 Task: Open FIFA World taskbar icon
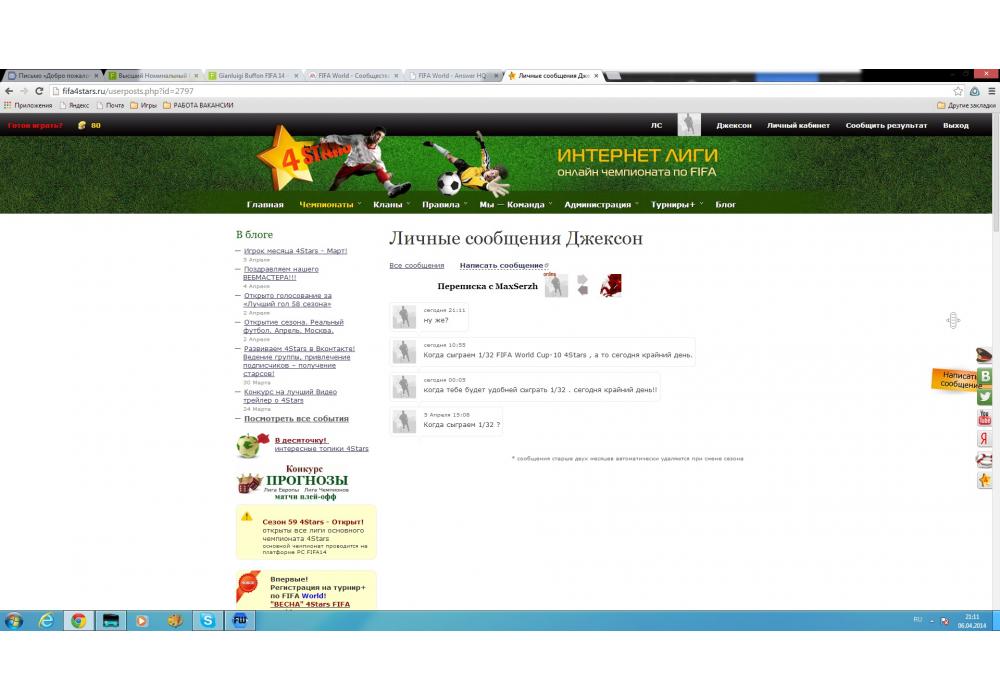tap(240, 620)
